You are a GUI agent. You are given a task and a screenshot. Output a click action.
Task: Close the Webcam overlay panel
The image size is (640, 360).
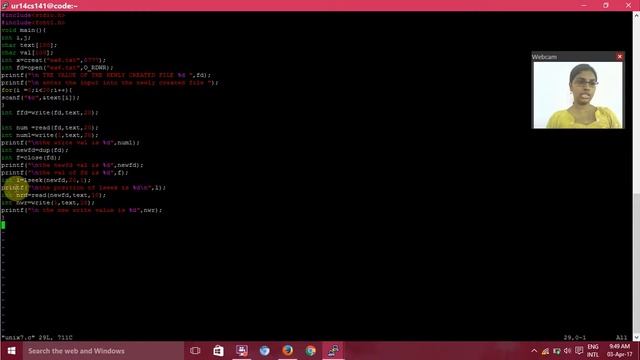[620, 57]
